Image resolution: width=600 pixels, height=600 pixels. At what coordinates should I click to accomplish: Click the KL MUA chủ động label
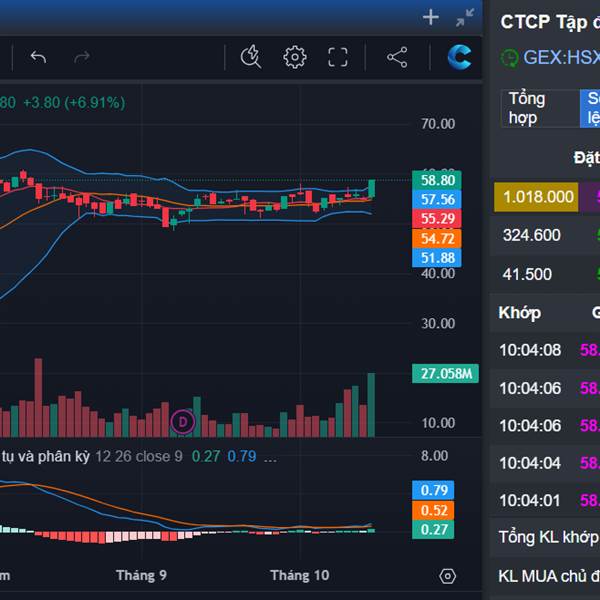(549, 576)
